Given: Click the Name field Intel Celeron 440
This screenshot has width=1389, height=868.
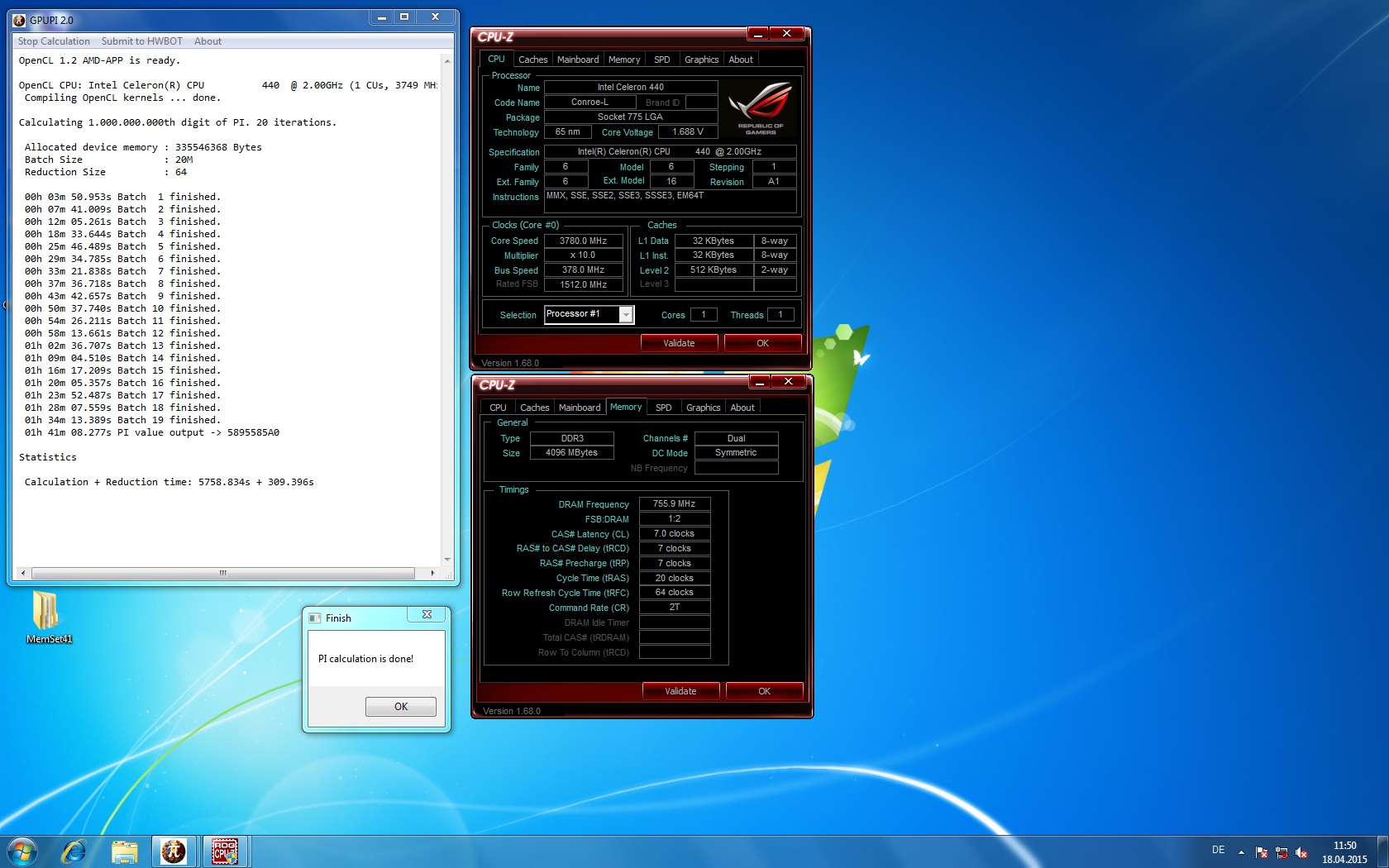Looking at the screenshot, I should pyautogui.click(x=631, y=87).
